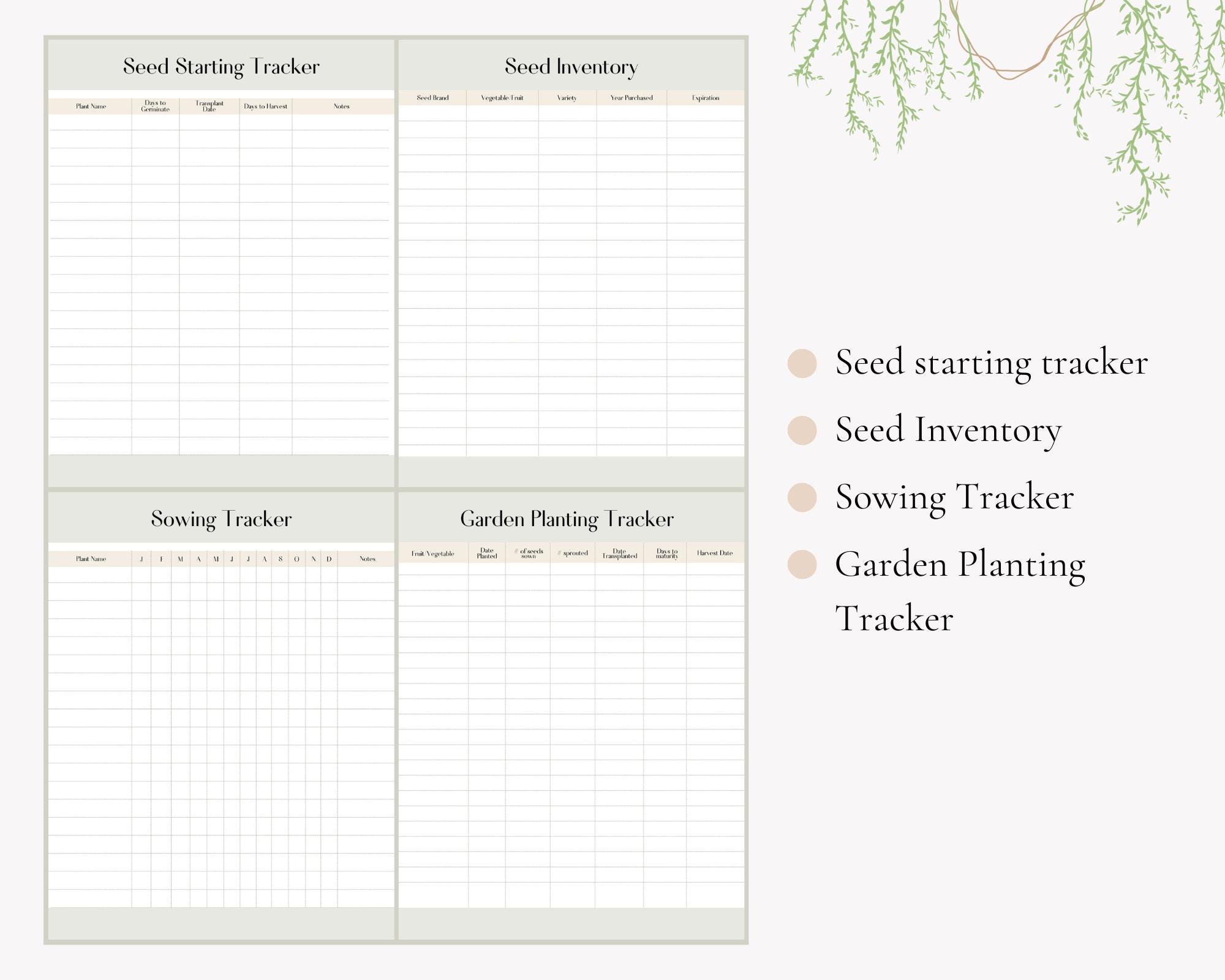Select Vegetable/Fruit header in Seed Inventory
The height and width of the screenshot is (980, 1225).
click(502, 98)
